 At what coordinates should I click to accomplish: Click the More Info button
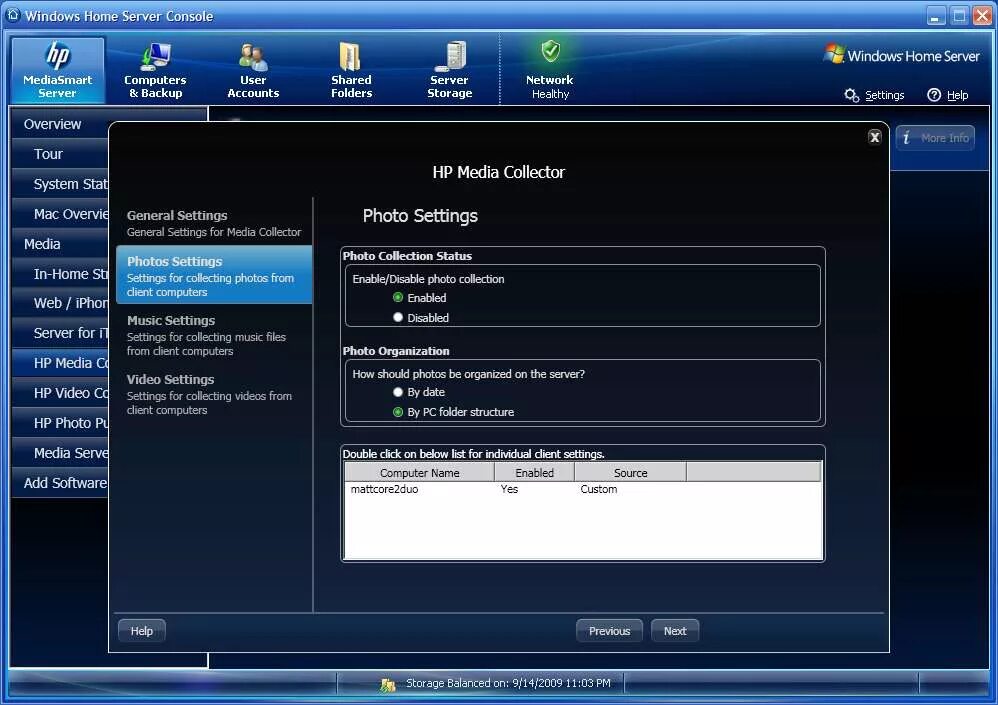[x=935, y=138]
